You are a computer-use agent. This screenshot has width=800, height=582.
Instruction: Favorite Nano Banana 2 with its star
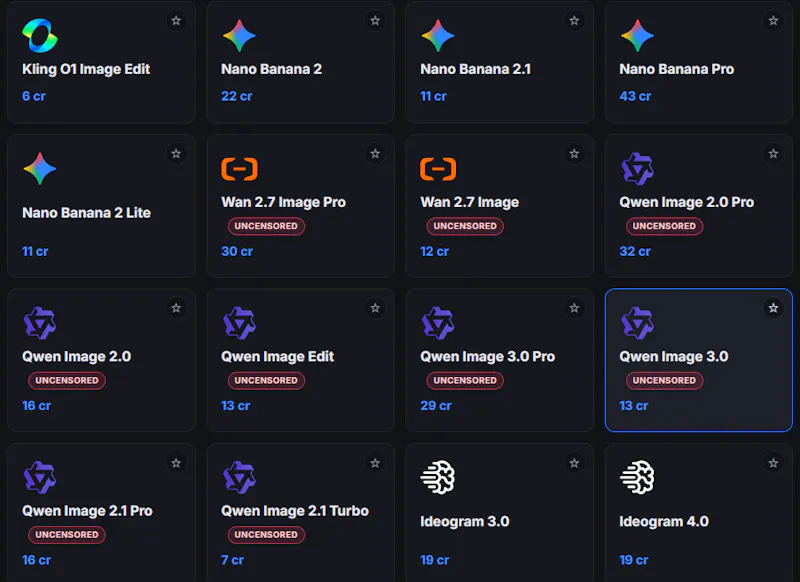pos(375,20)
